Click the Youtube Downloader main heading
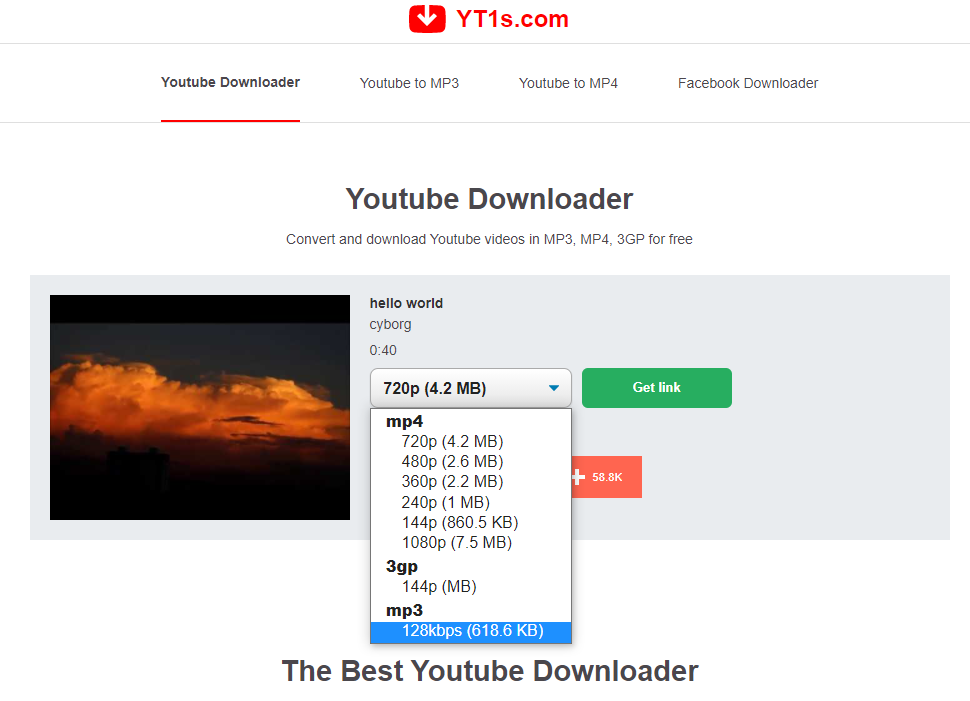The width and height of the screenshot is (970, 701). pyautogui.click(x=489, y=199)
